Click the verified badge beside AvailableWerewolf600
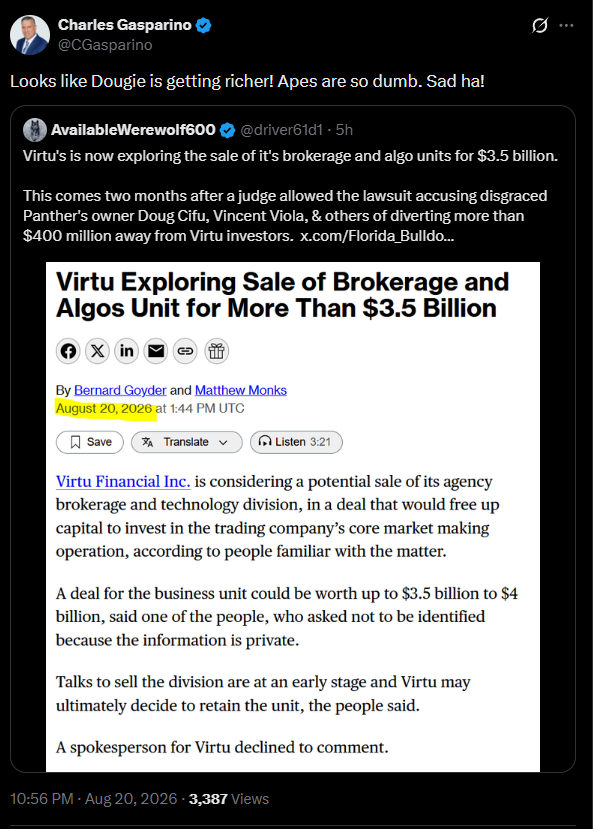The width and height of the screenshot is (593, 829). click(227, 130)
